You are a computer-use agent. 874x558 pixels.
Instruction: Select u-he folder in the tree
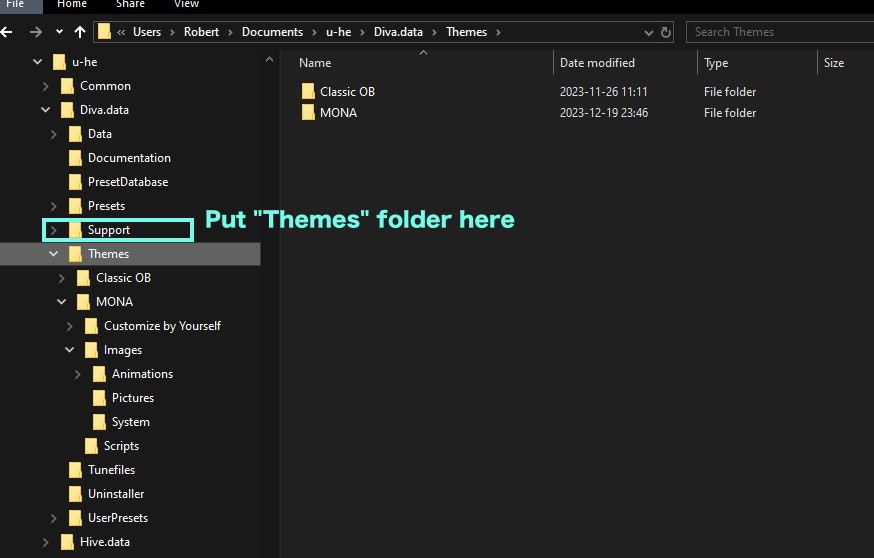(x=84, y=62)
